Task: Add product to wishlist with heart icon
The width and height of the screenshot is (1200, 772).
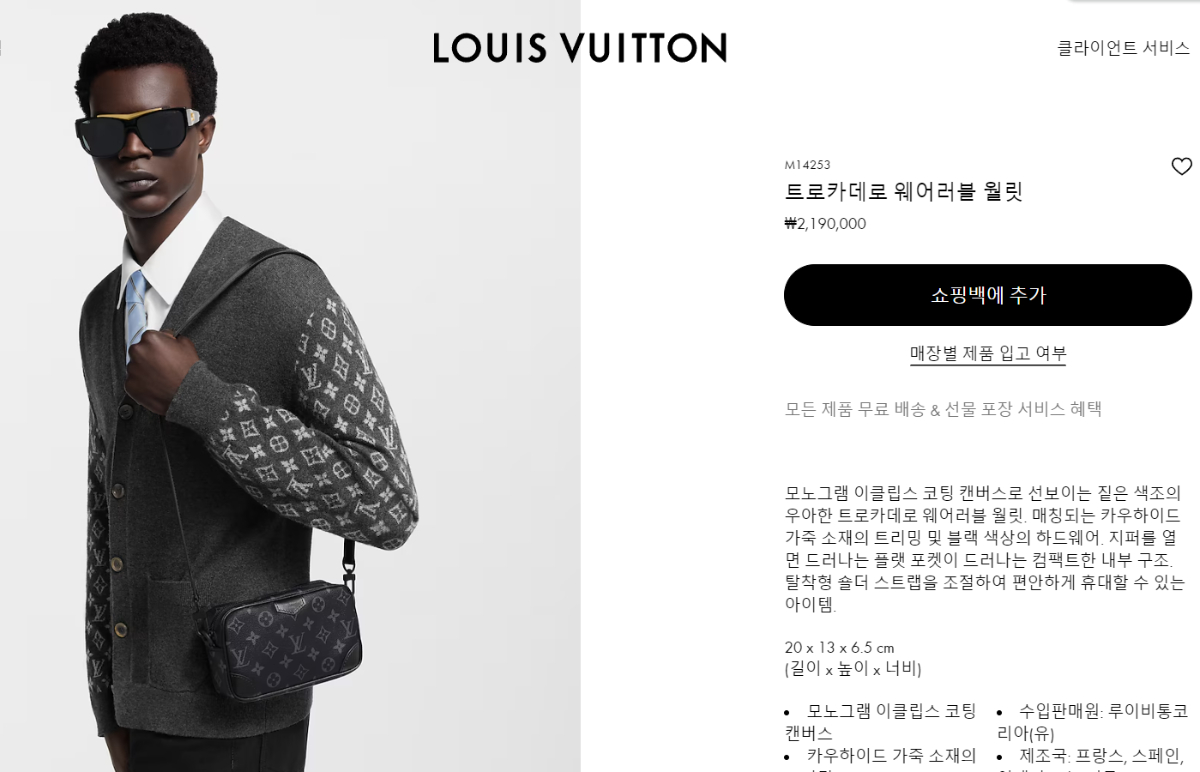Action: pos(1181,167)
